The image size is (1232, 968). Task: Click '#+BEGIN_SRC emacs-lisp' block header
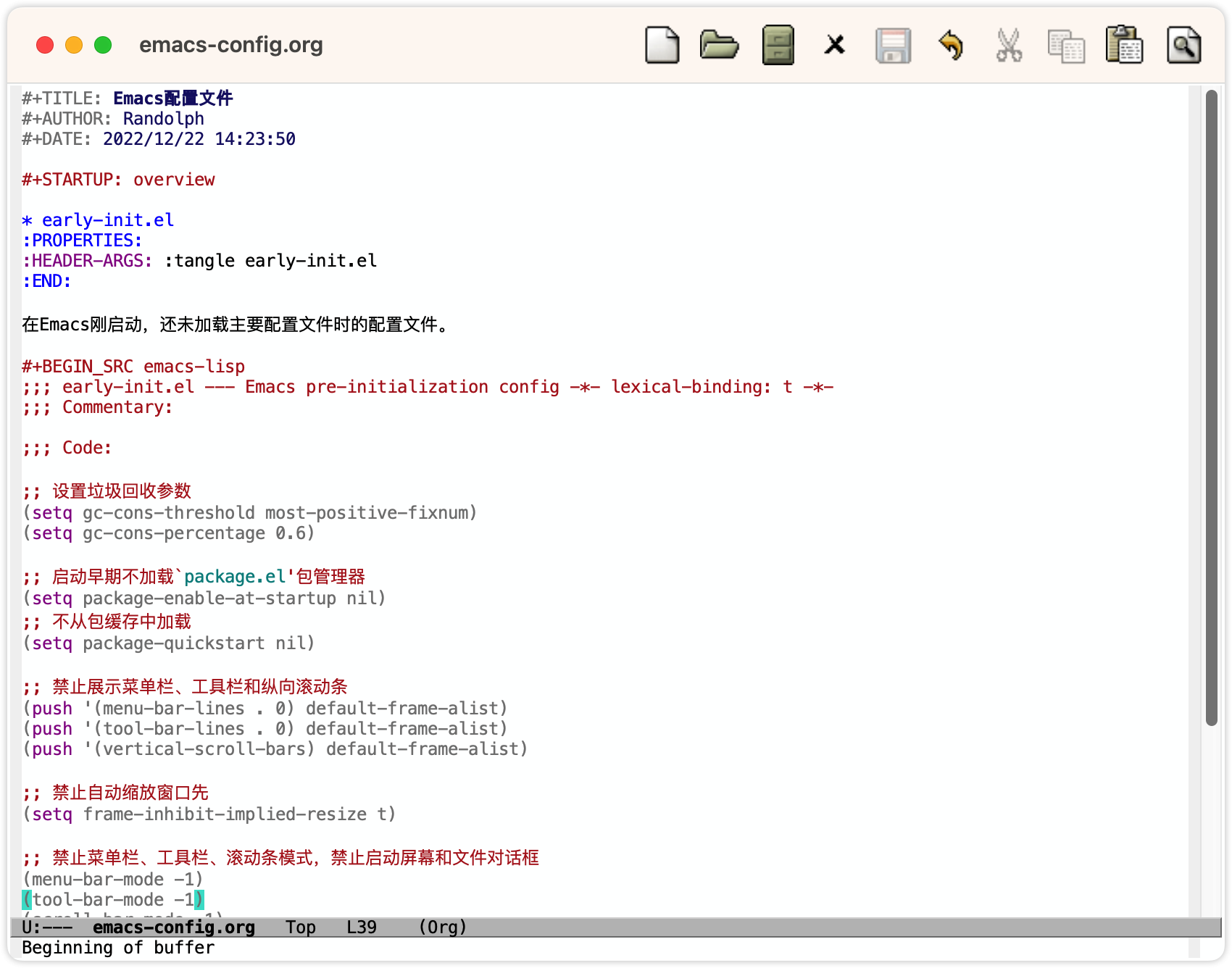(133, 367)
